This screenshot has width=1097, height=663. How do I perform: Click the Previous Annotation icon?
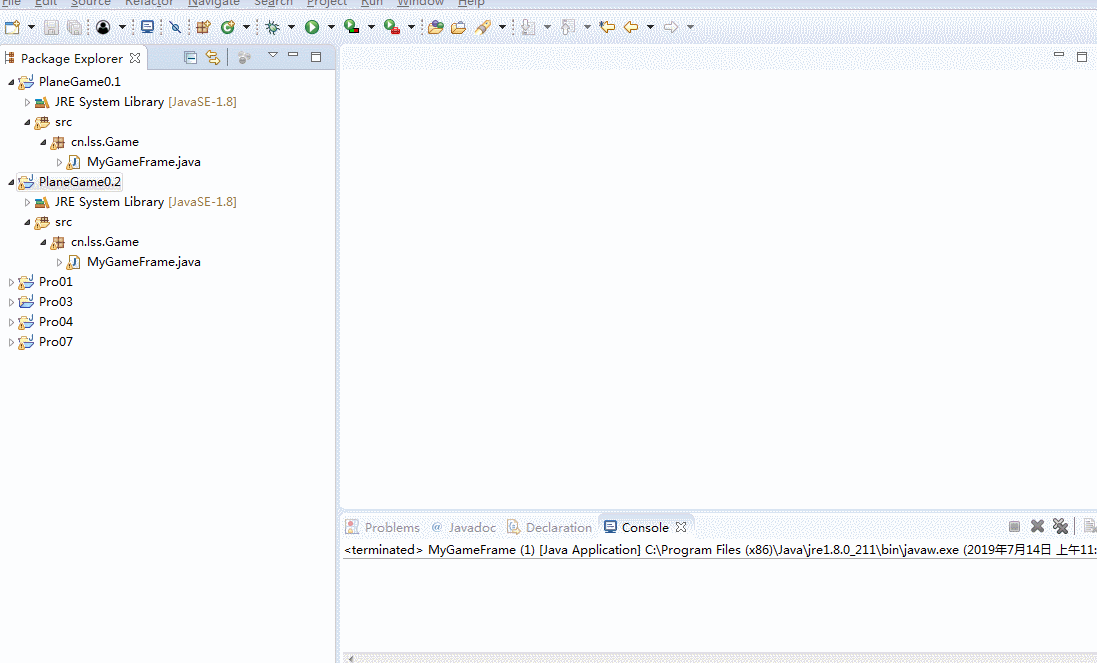coord(568,27)
